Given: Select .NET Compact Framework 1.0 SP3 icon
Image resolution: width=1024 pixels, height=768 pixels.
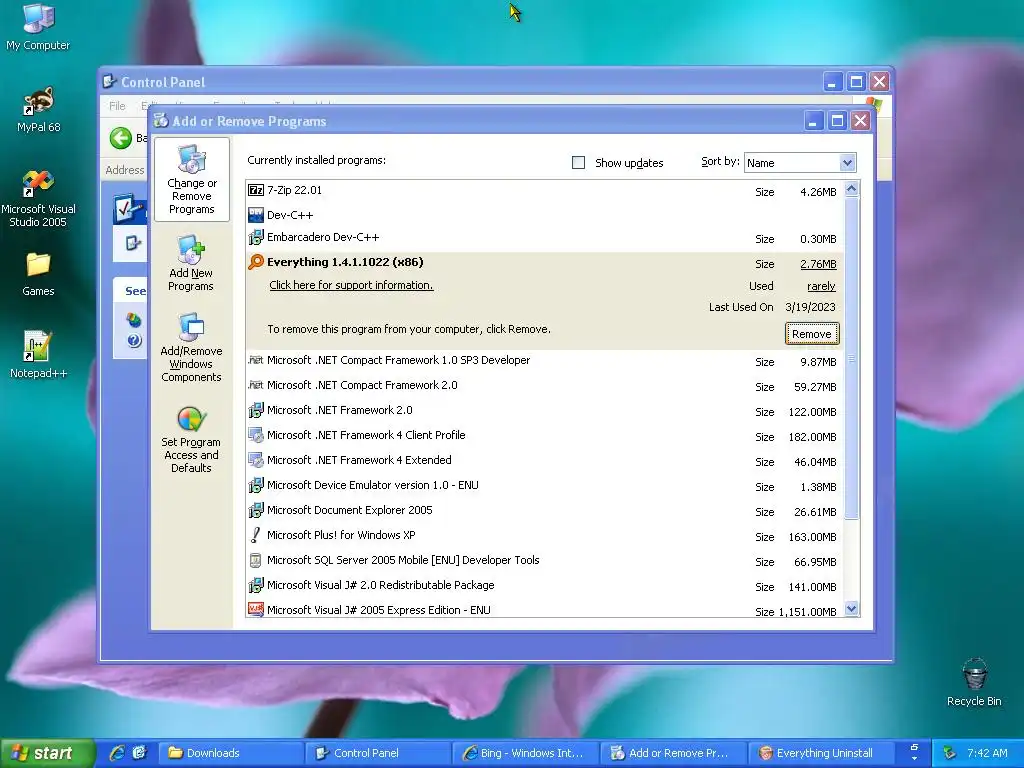Looking at the screenshot, I should [x=256, y=360].
